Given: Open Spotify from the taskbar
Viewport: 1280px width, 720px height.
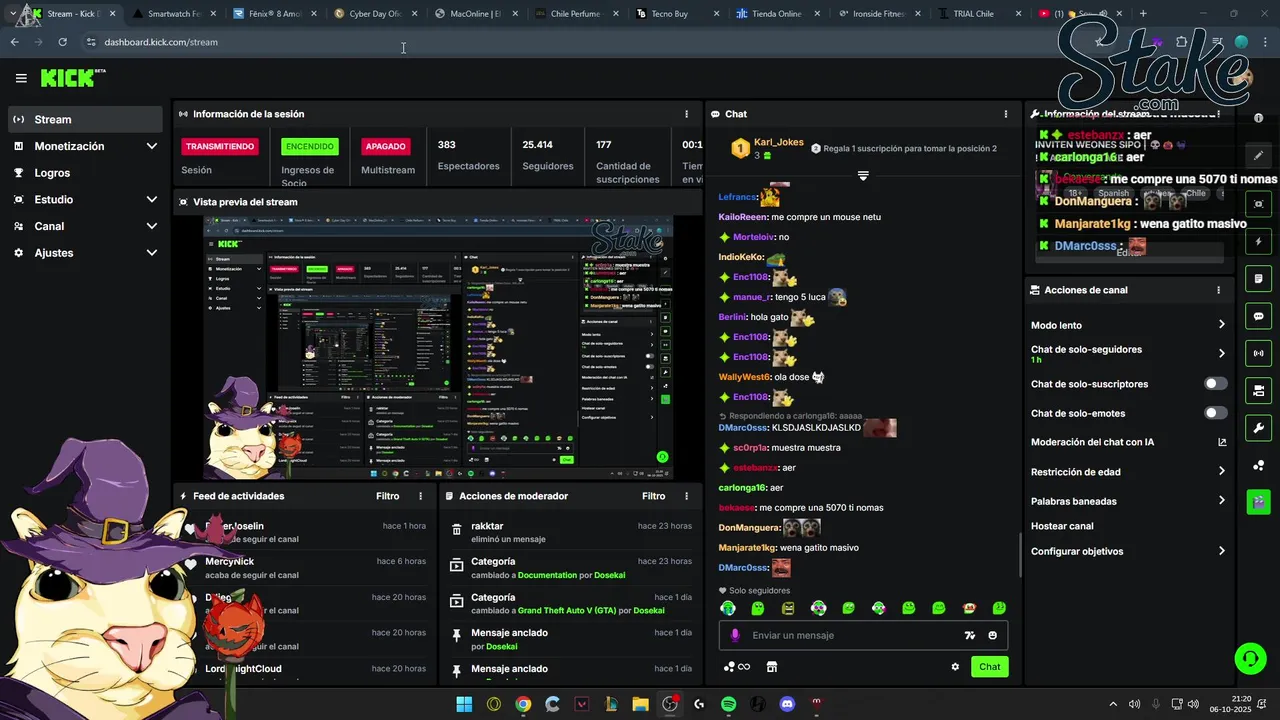Looking at the screenshot, I should click(x=728, y=704).
